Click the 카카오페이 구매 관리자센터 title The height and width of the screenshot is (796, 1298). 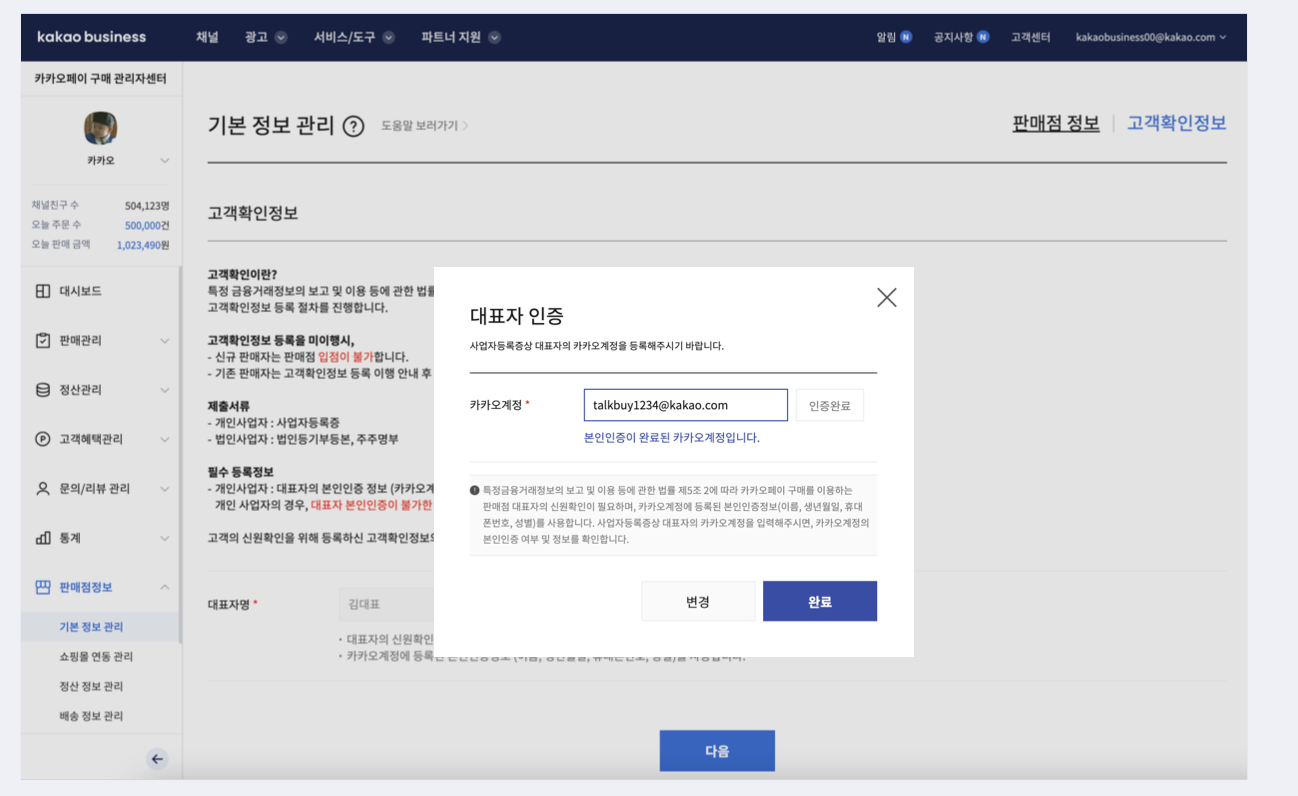[x=100, y=78]
